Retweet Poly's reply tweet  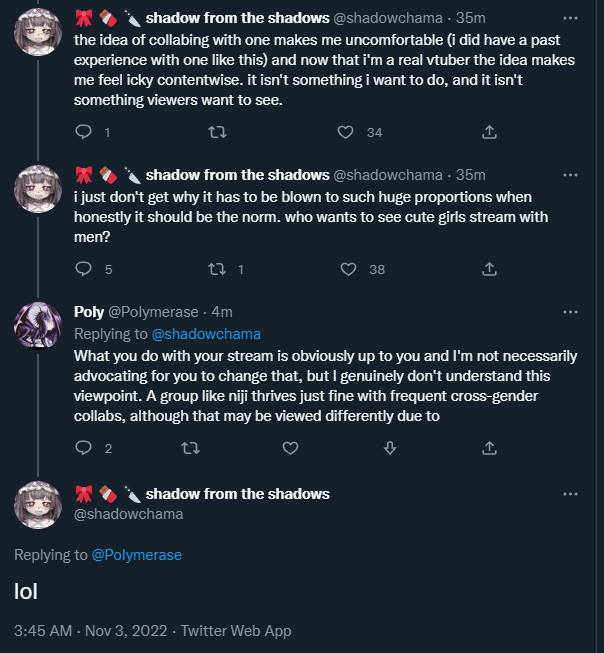[x=187, y=448]
